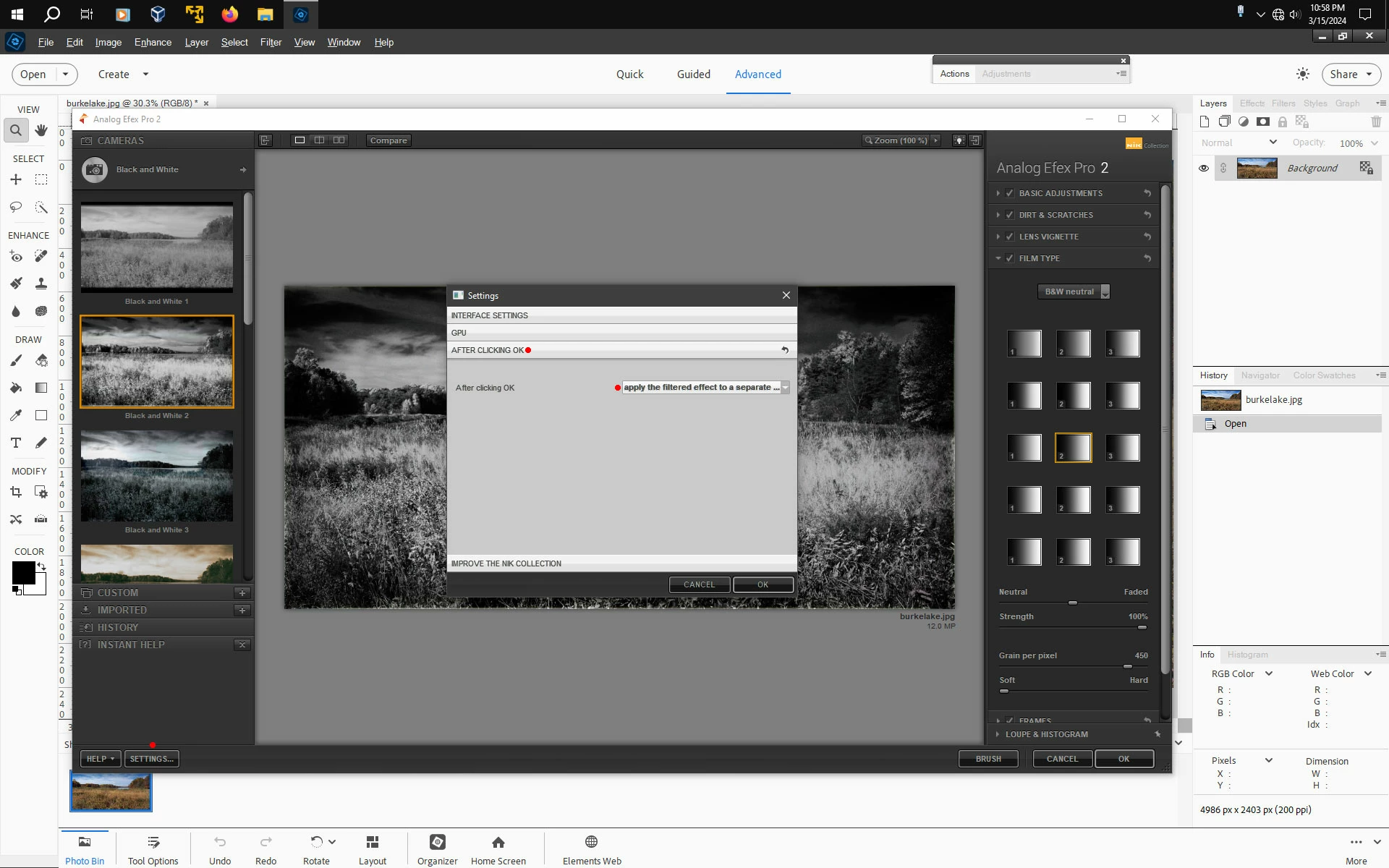Select the Hand tool in toolbox

coord(41,130)
